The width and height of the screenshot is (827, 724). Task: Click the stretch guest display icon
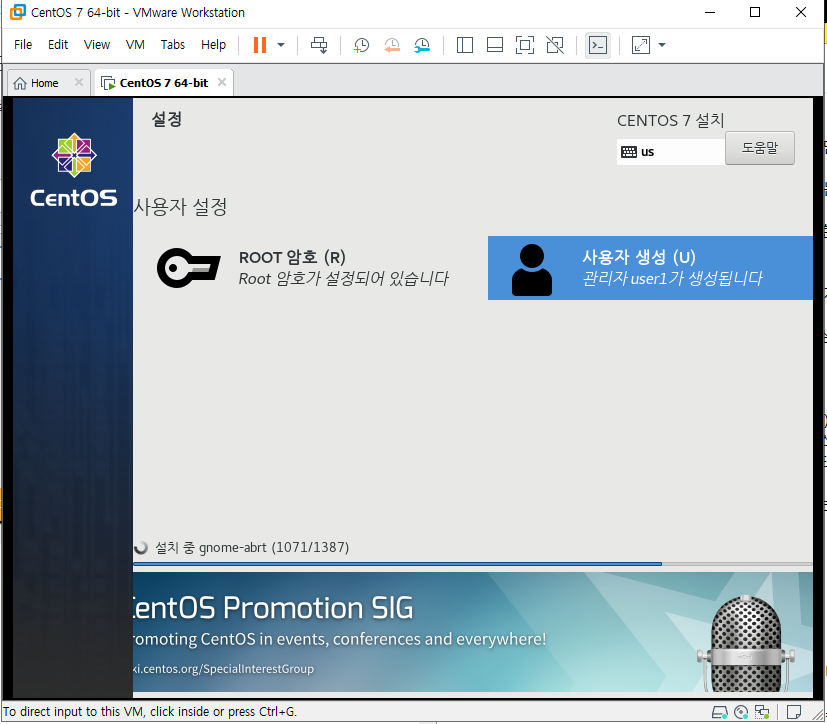click(x=641, y=45)
